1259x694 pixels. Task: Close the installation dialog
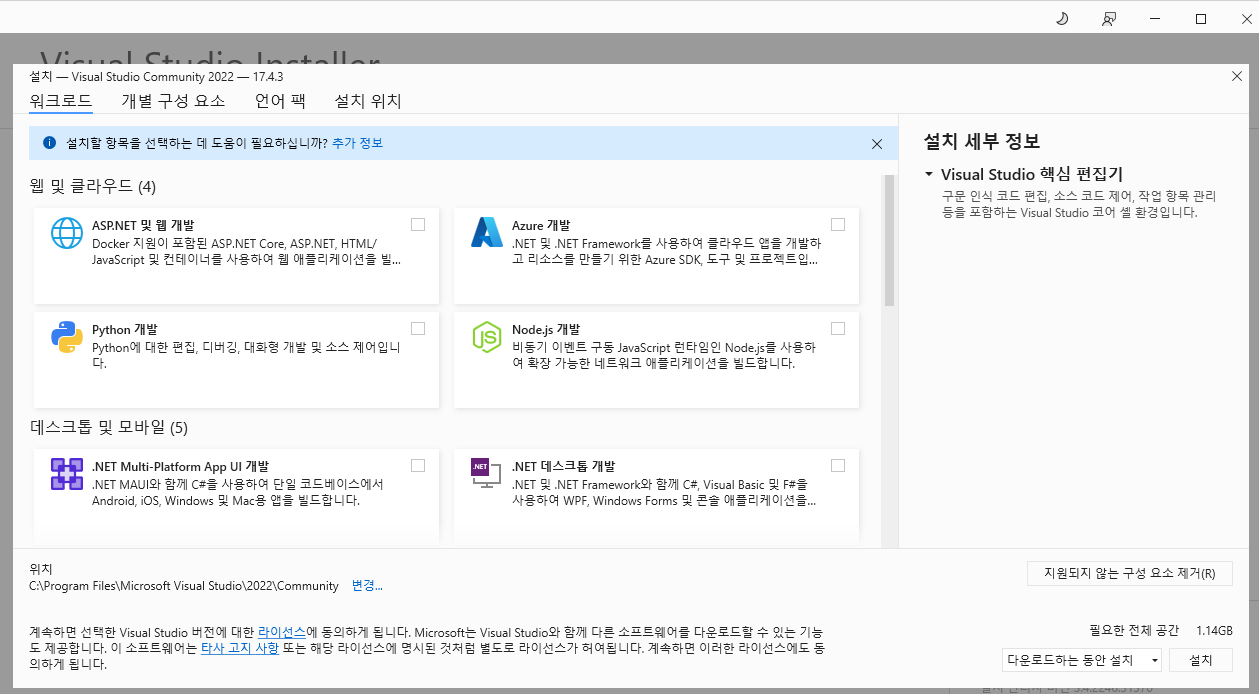point(1236,76)
